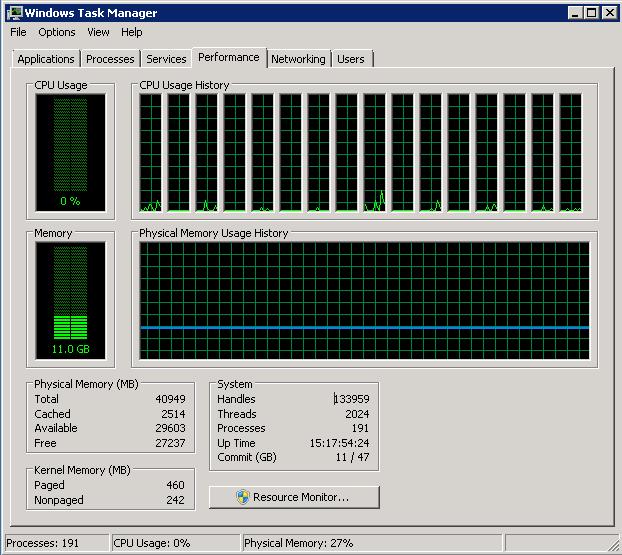Click the Task Manager title bar icon
The width and height of the screenshot is (622, 555).
pos(14,13)
